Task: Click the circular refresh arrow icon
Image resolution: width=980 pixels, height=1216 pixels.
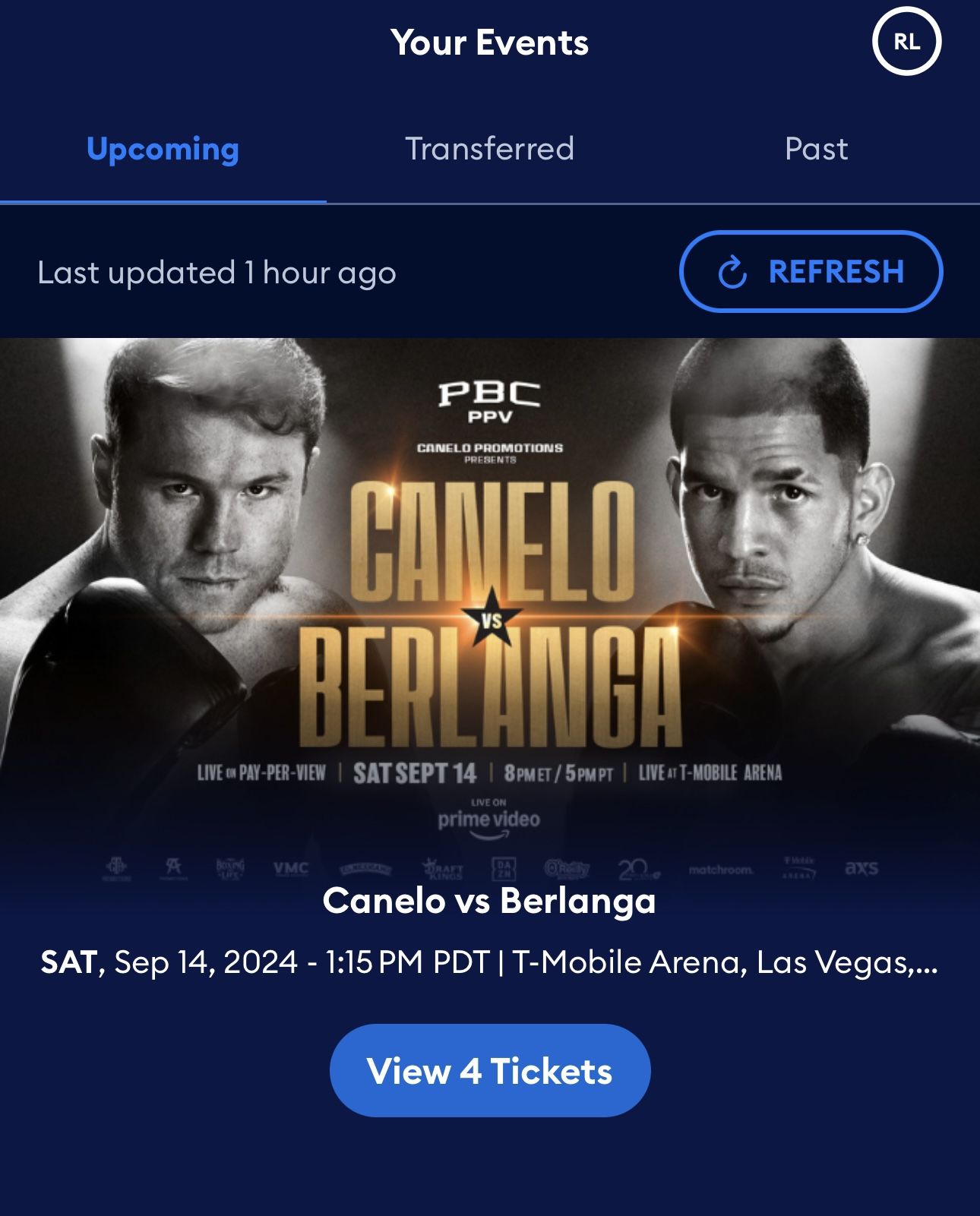Action: pos(733,271)
